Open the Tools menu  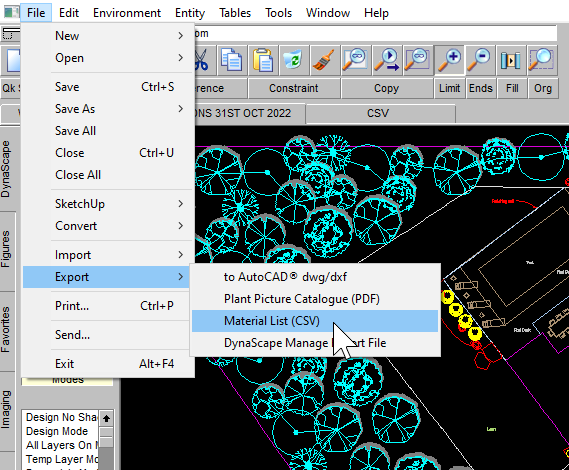click(278, 13)
